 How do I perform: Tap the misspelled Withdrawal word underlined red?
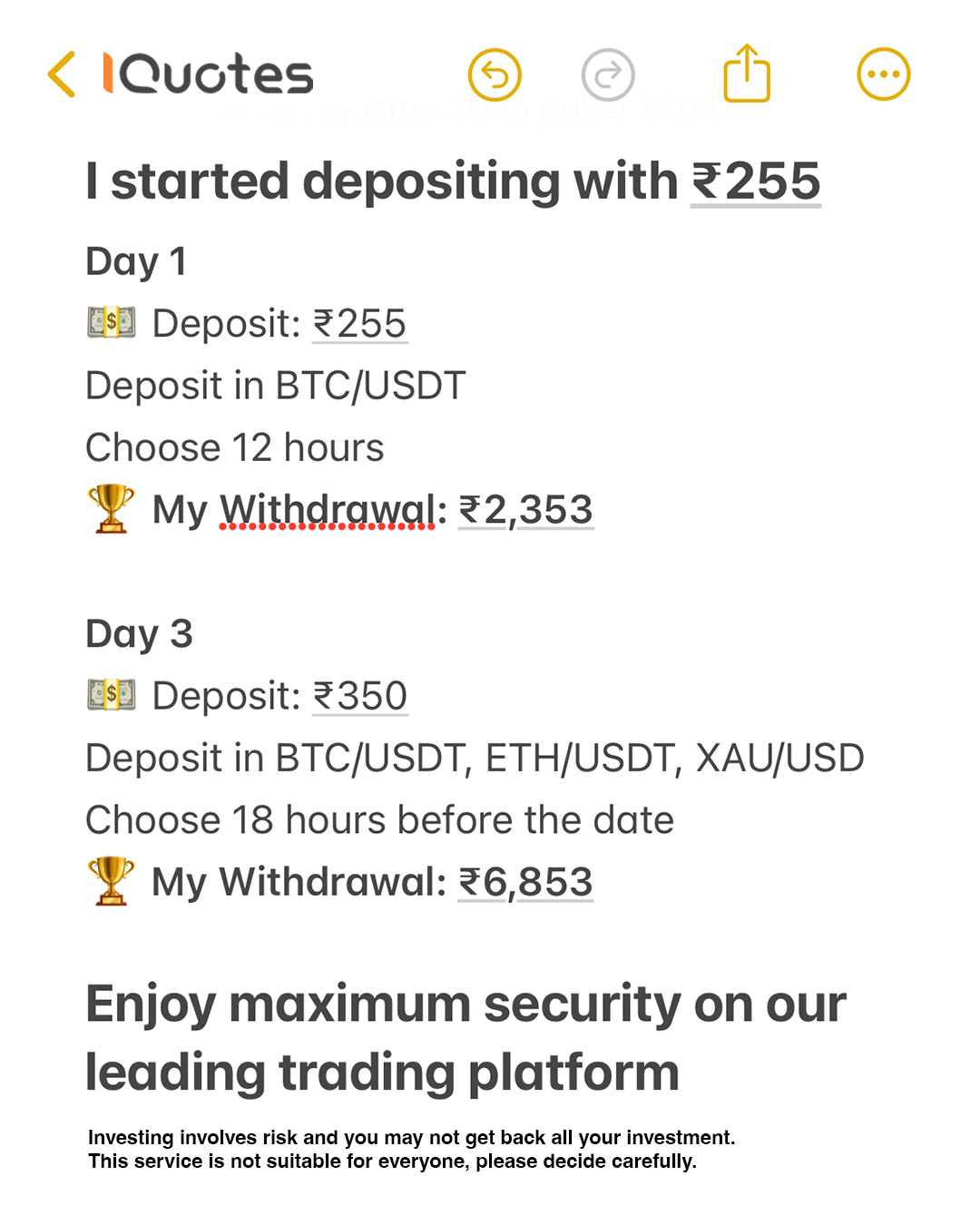point(328,510)
